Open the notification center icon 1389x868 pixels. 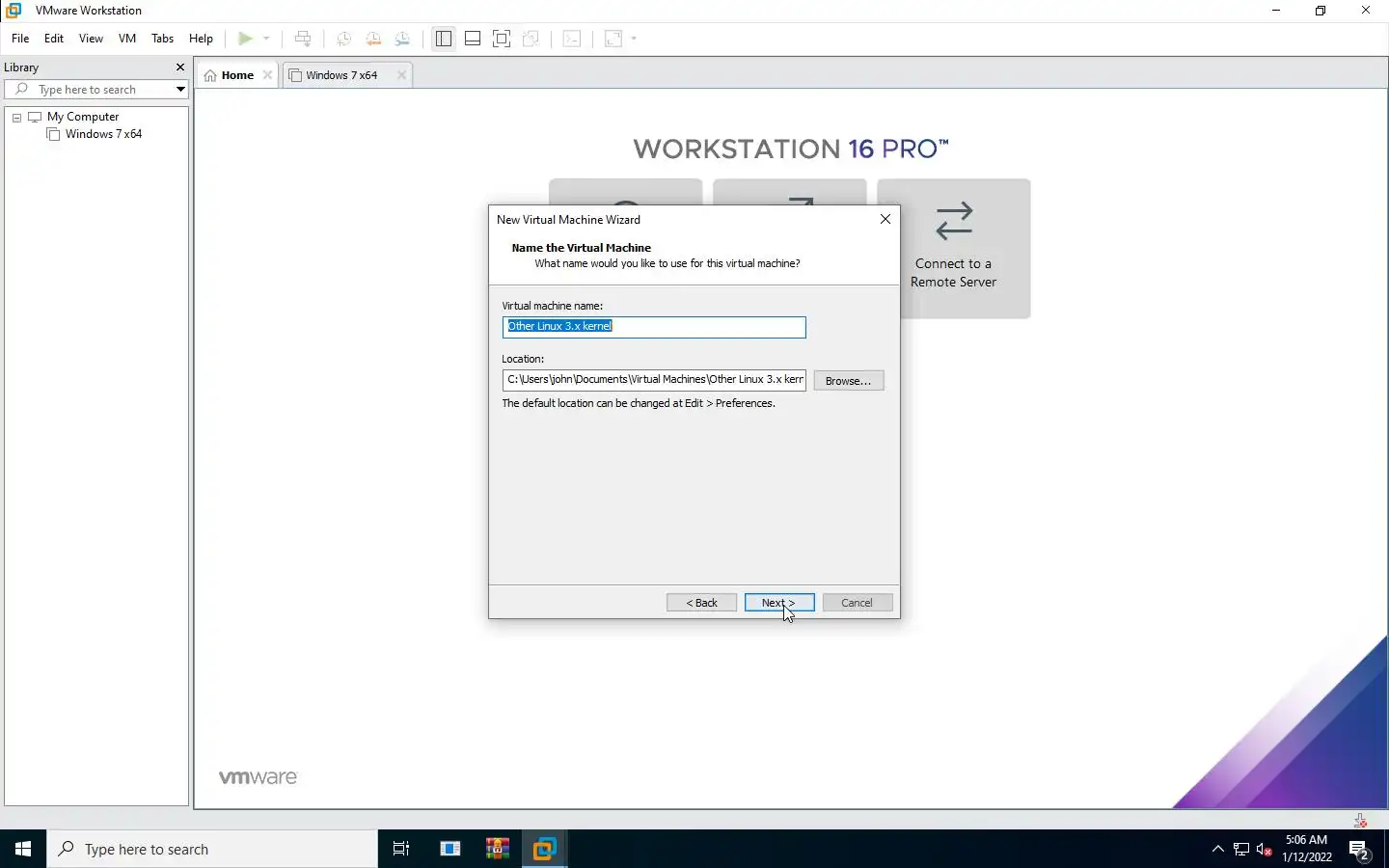point(1360,850)
